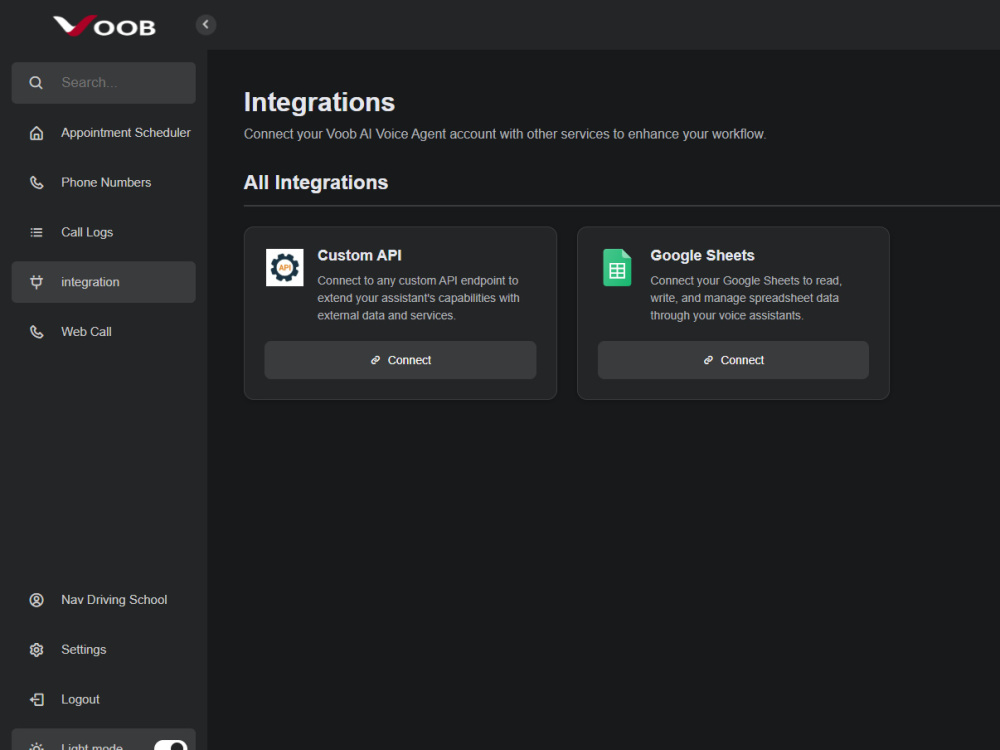Viewport: 1000px width, 750px height.
Task: Click Logout in the sidebar
Action: click(103, 699)
